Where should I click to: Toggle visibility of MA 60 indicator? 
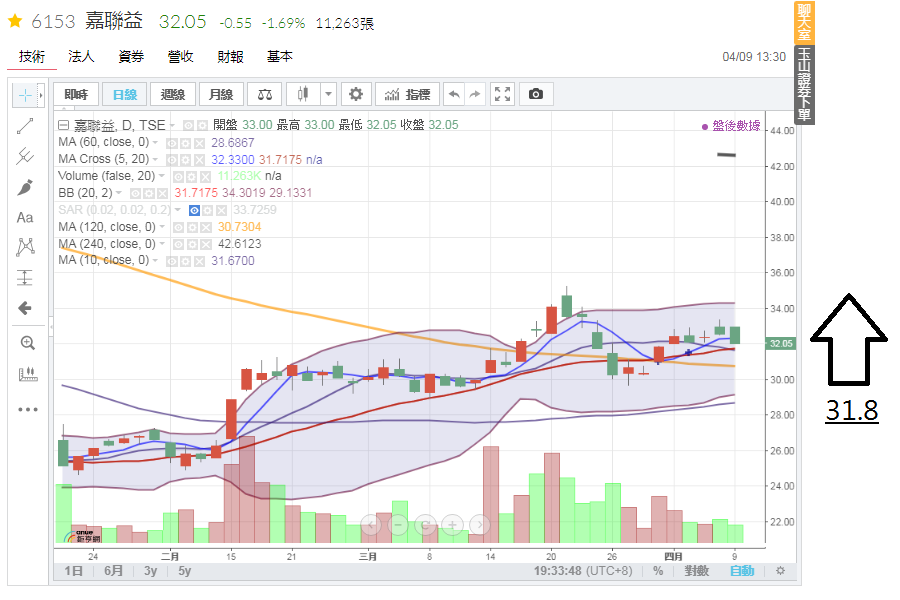(x=172, y=143)
